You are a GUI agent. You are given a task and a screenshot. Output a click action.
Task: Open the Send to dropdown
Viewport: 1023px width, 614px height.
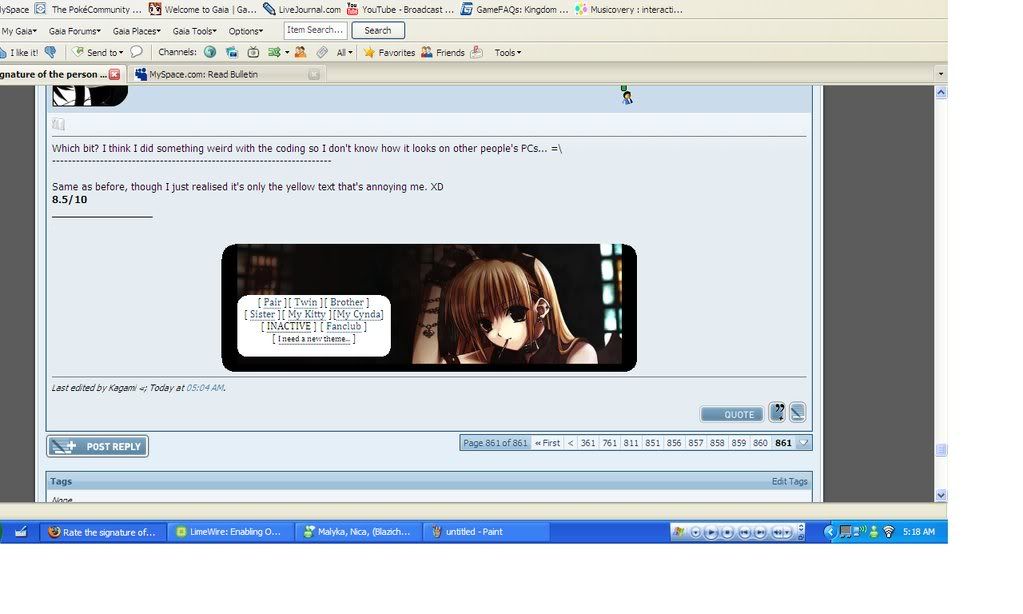click(x=98, y=52)
